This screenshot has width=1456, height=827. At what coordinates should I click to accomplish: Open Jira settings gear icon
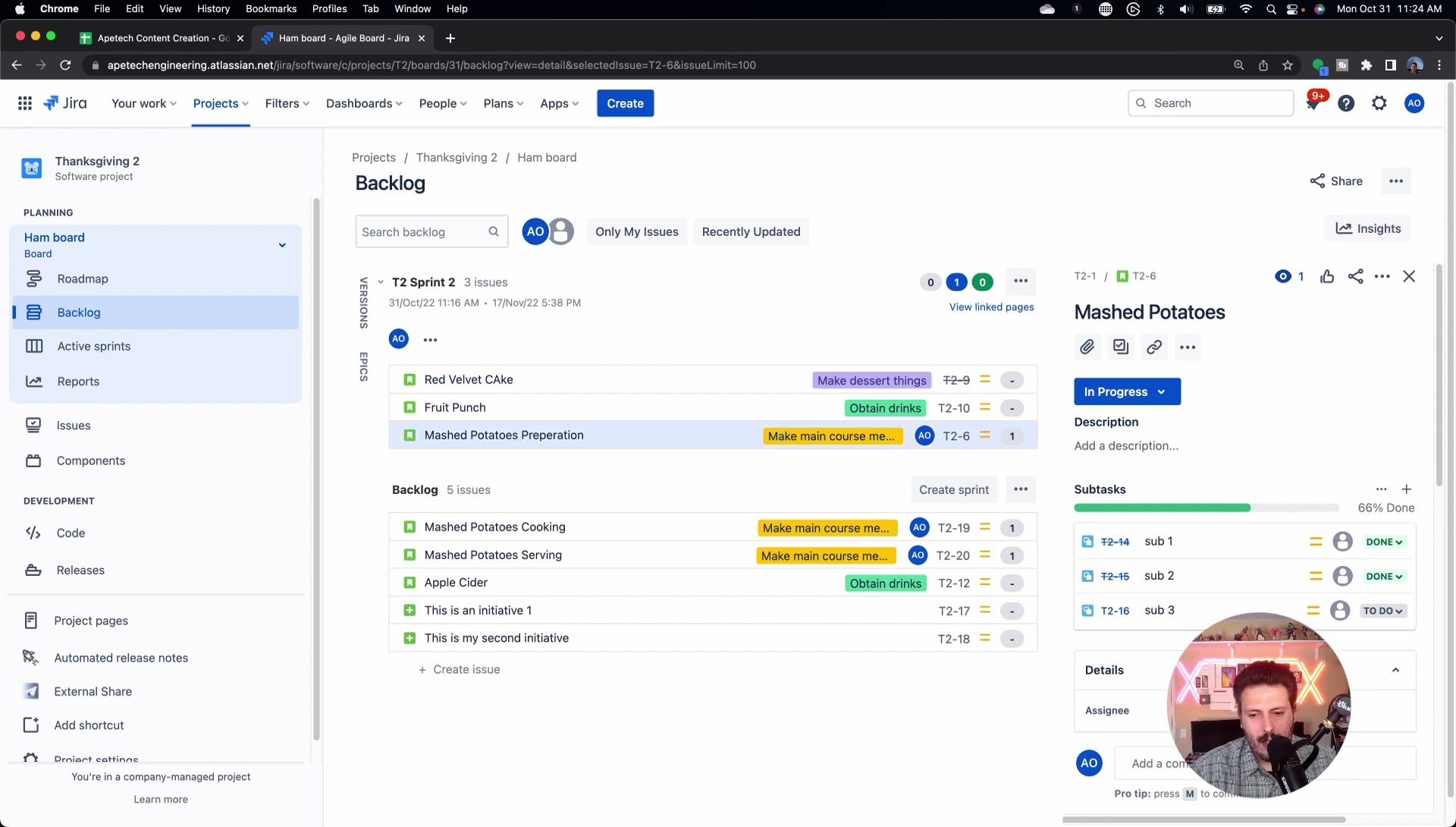click(1379, 103)
